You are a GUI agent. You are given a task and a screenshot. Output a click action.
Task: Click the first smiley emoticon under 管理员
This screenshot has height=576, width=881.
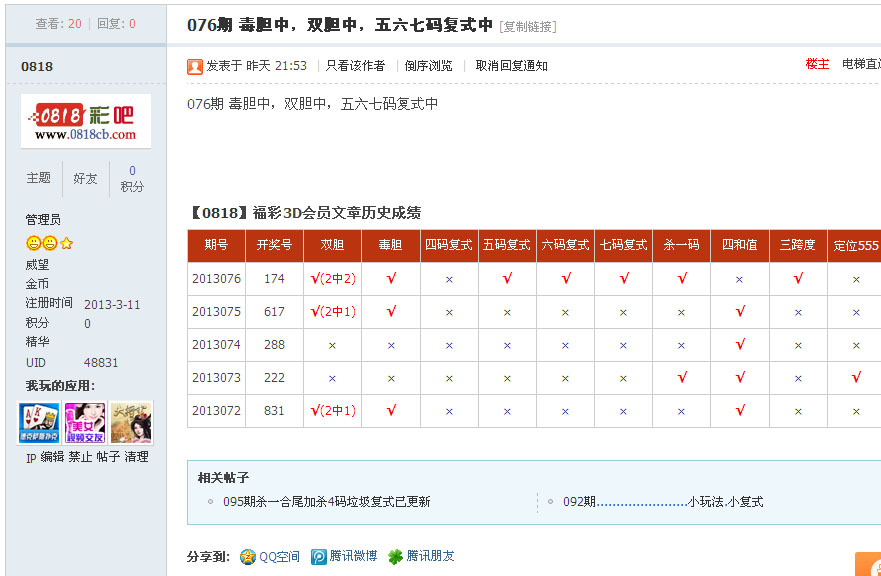[x=32, y=243]
